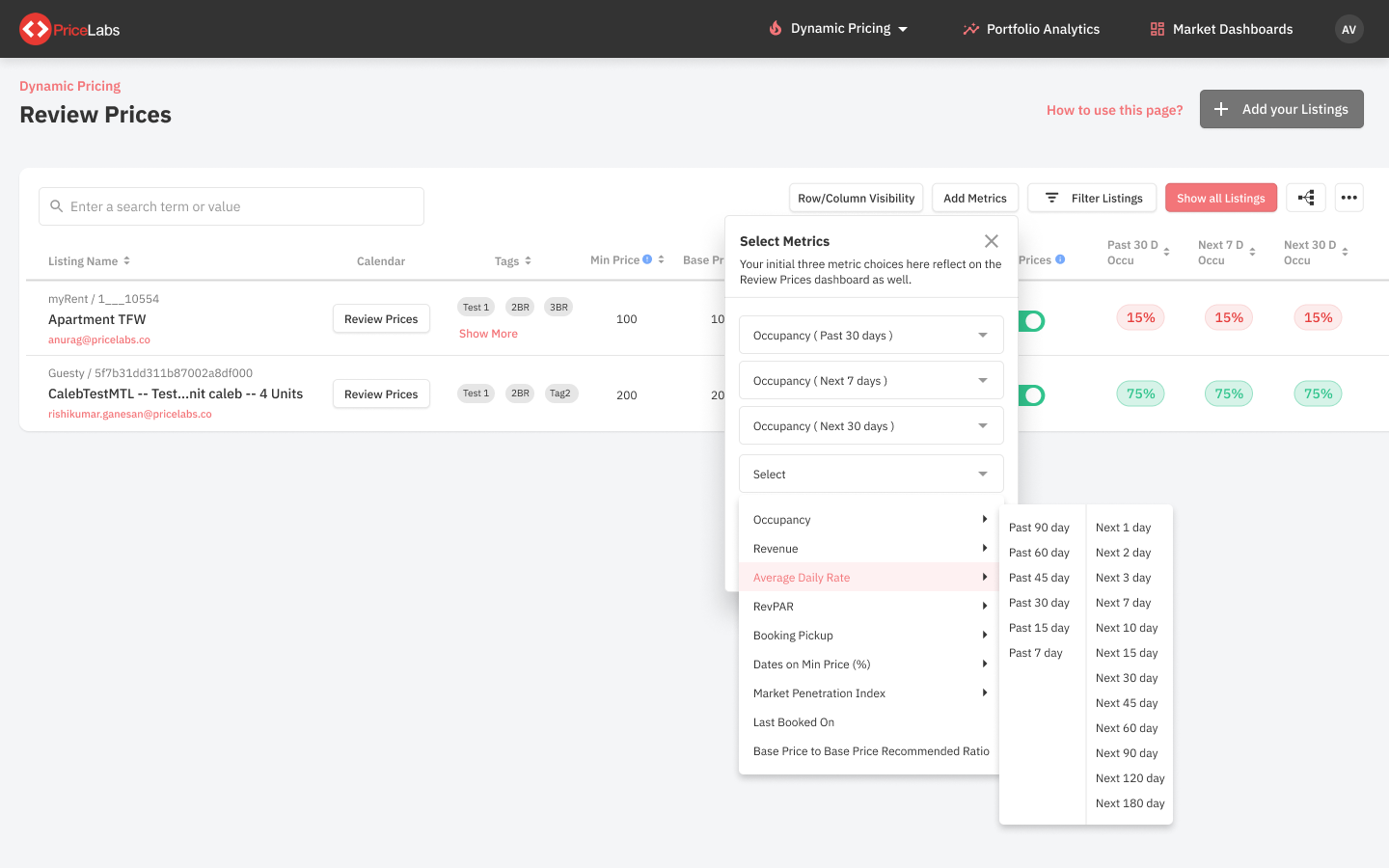Click Apartment TFW Past 30 D 15% badge
The image size is (1389, 868).
coord(1141,317)
